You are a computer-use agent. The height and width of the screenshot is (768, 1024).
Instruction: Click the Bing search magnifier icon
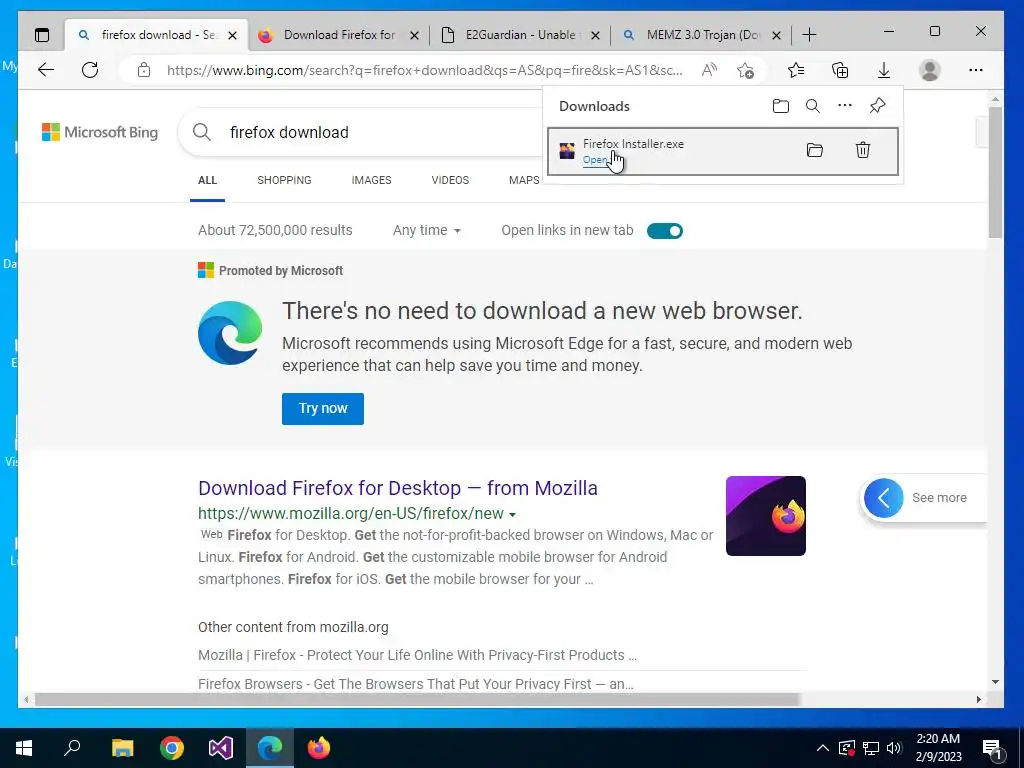(x=202, y=132)
